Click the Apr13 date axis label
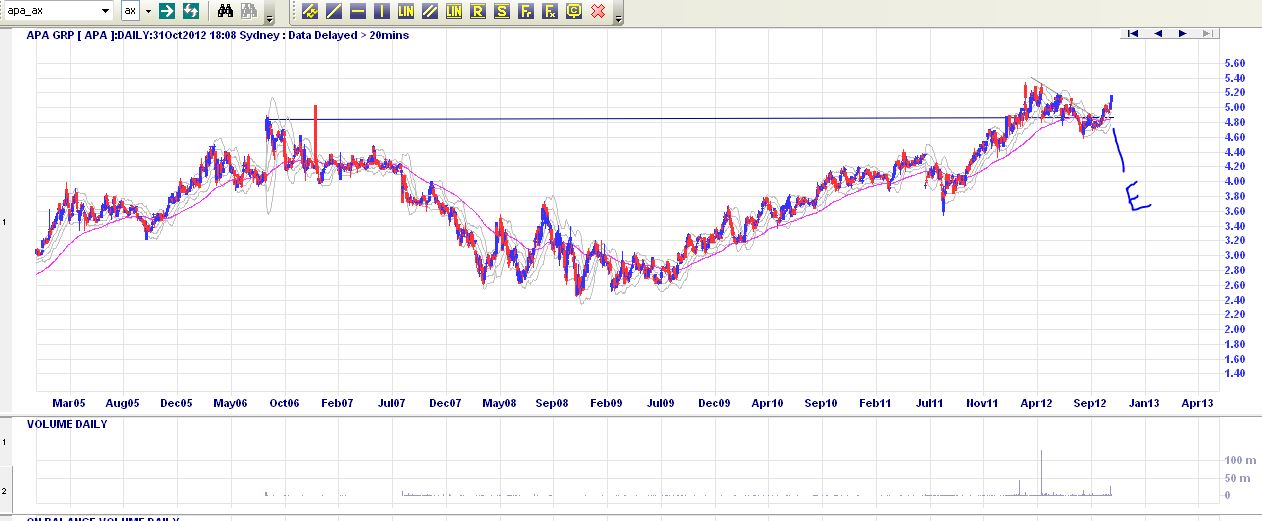Screen dimensions: 1262x521 pyautogui.click(x=1197, y=403)
